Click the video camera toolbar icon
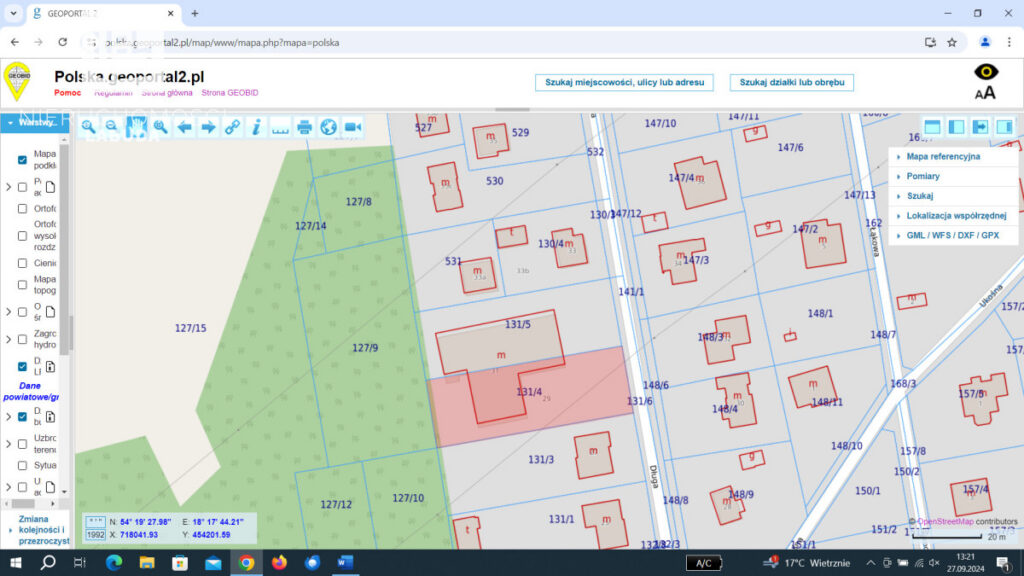This screenshot has width=1024, height=576. coord(352,127)
